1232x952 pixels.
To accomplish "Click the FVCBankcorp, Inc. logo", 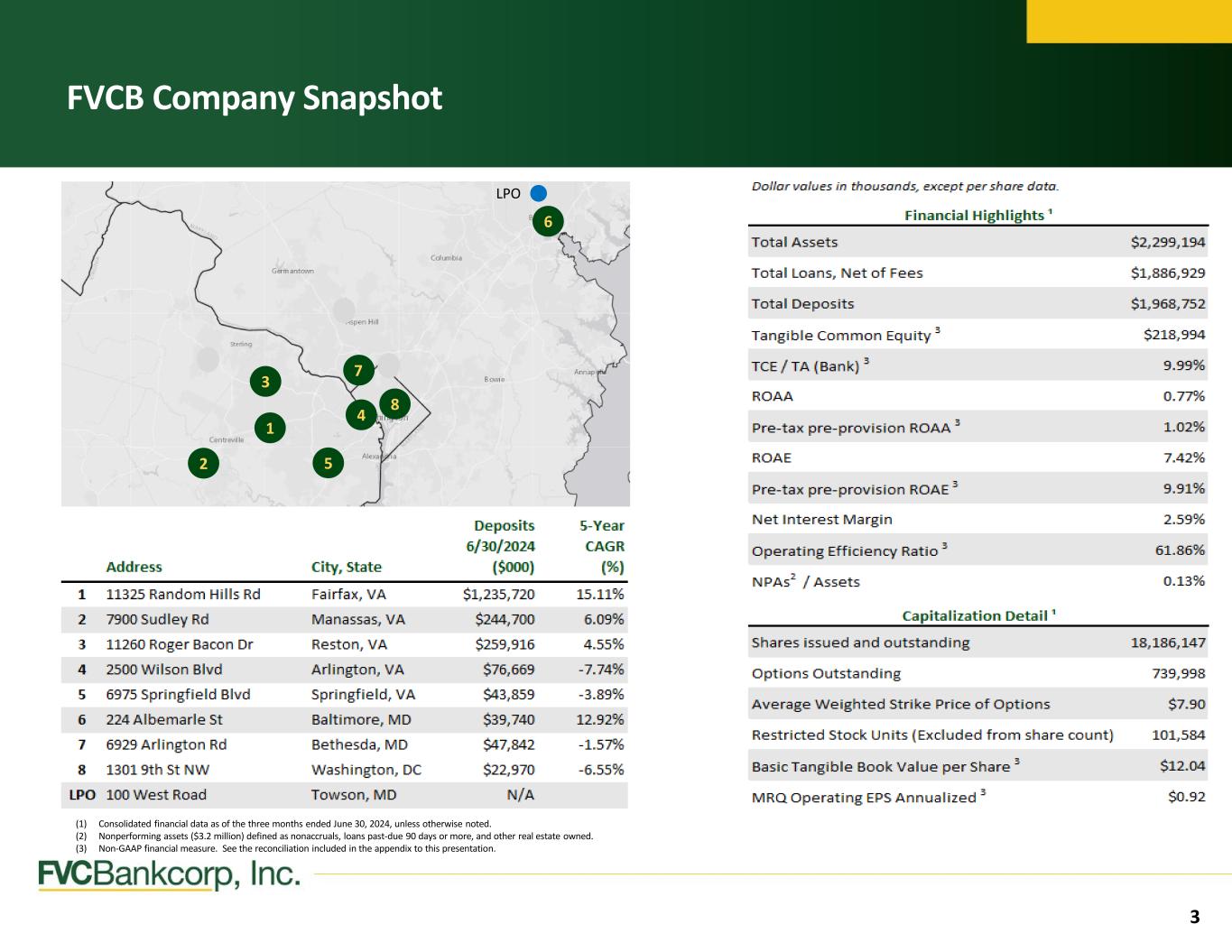I will coord(169,874).
